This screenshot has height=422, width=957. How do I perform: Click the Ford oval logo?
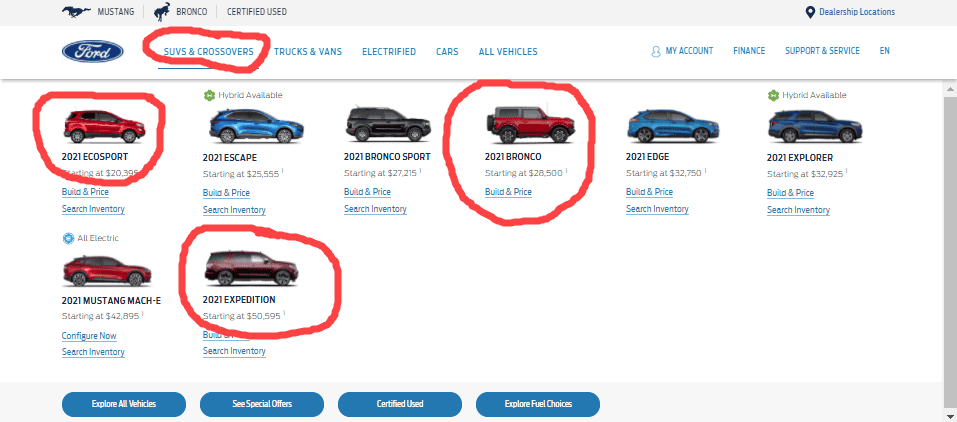coord(93,51)
